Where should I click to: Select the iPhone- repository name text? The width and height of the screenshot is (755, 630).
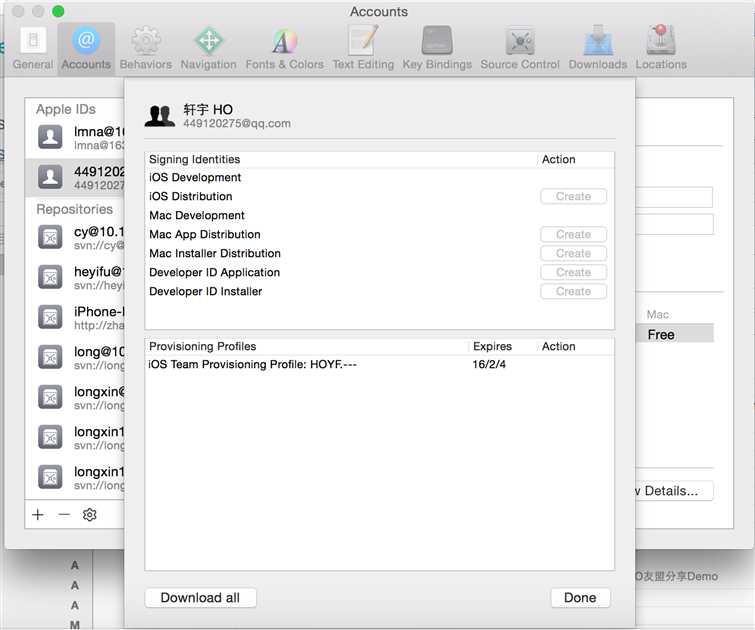pos(99,312)
